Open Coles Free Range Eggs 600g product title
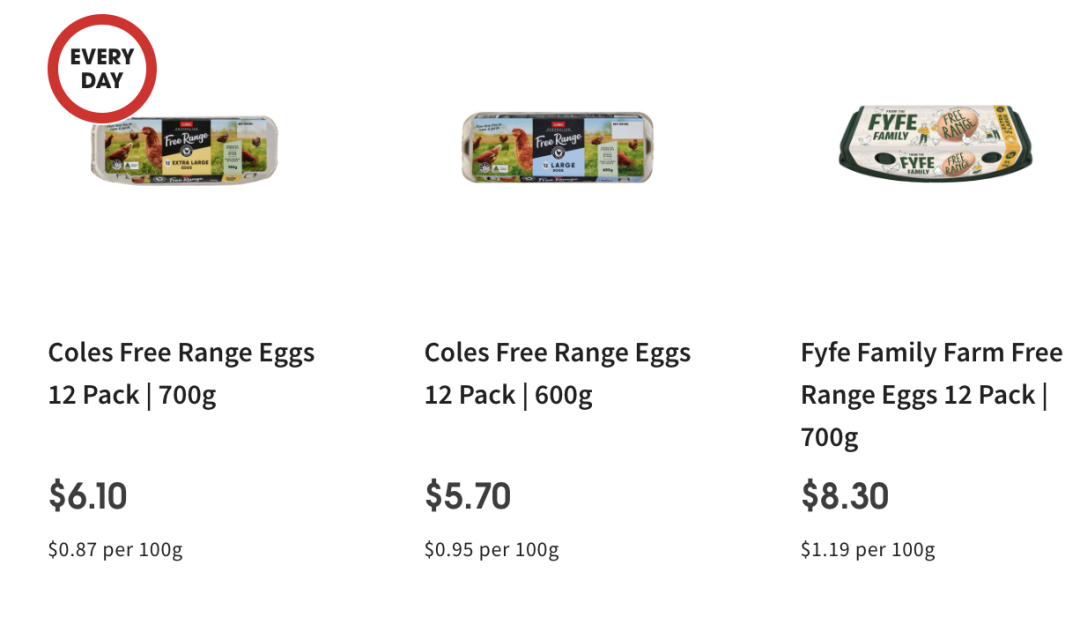Screen dimensions: 1080x617 tap(557, 373)
